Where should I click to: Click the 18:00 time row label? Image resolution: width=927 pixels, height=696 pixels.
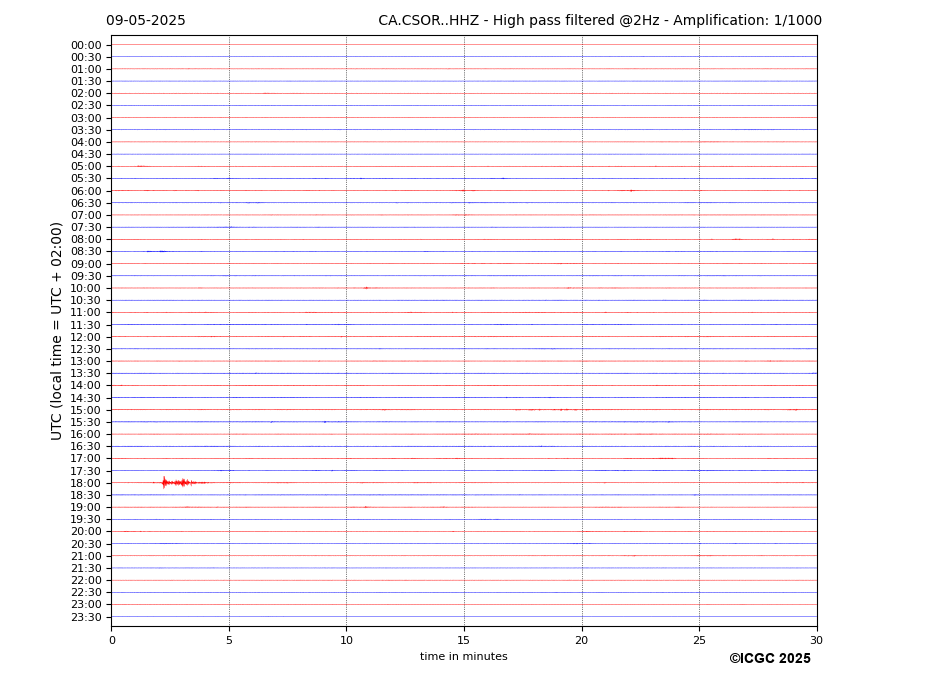click(x=86, y=483)
